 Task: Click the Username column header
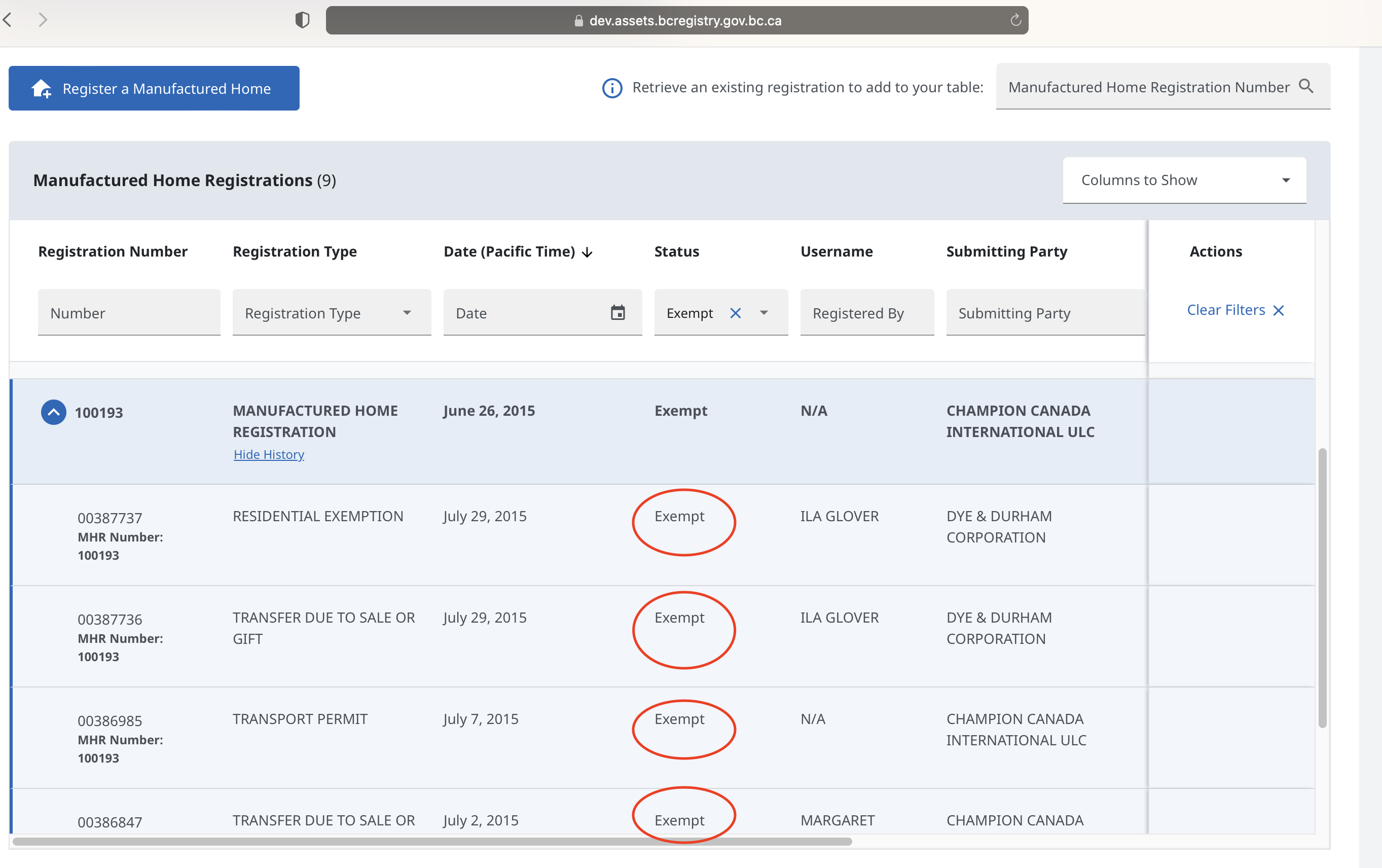pos(837,251)
